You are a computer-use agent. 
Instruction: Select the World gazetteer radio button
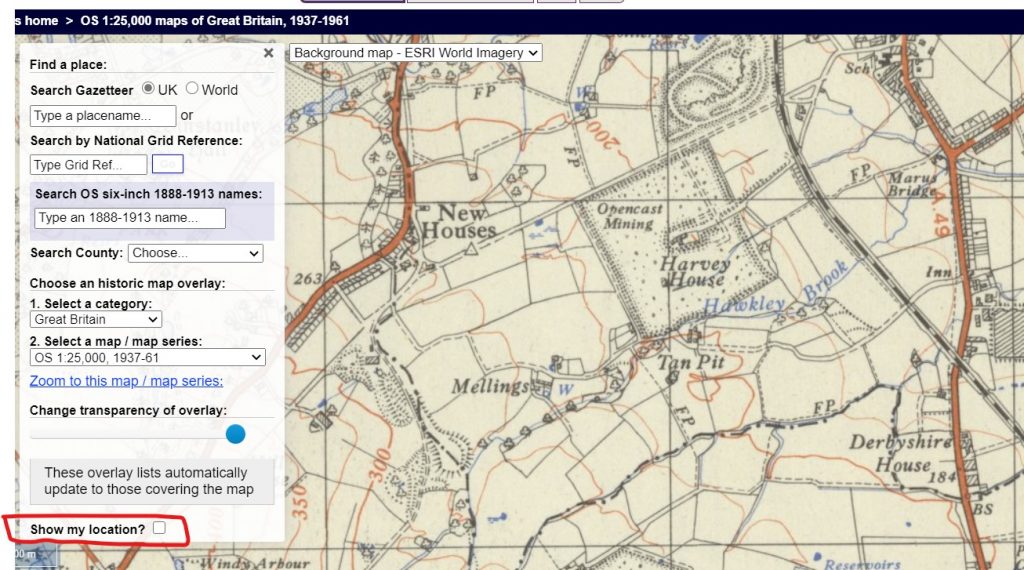tap(192, 88)
